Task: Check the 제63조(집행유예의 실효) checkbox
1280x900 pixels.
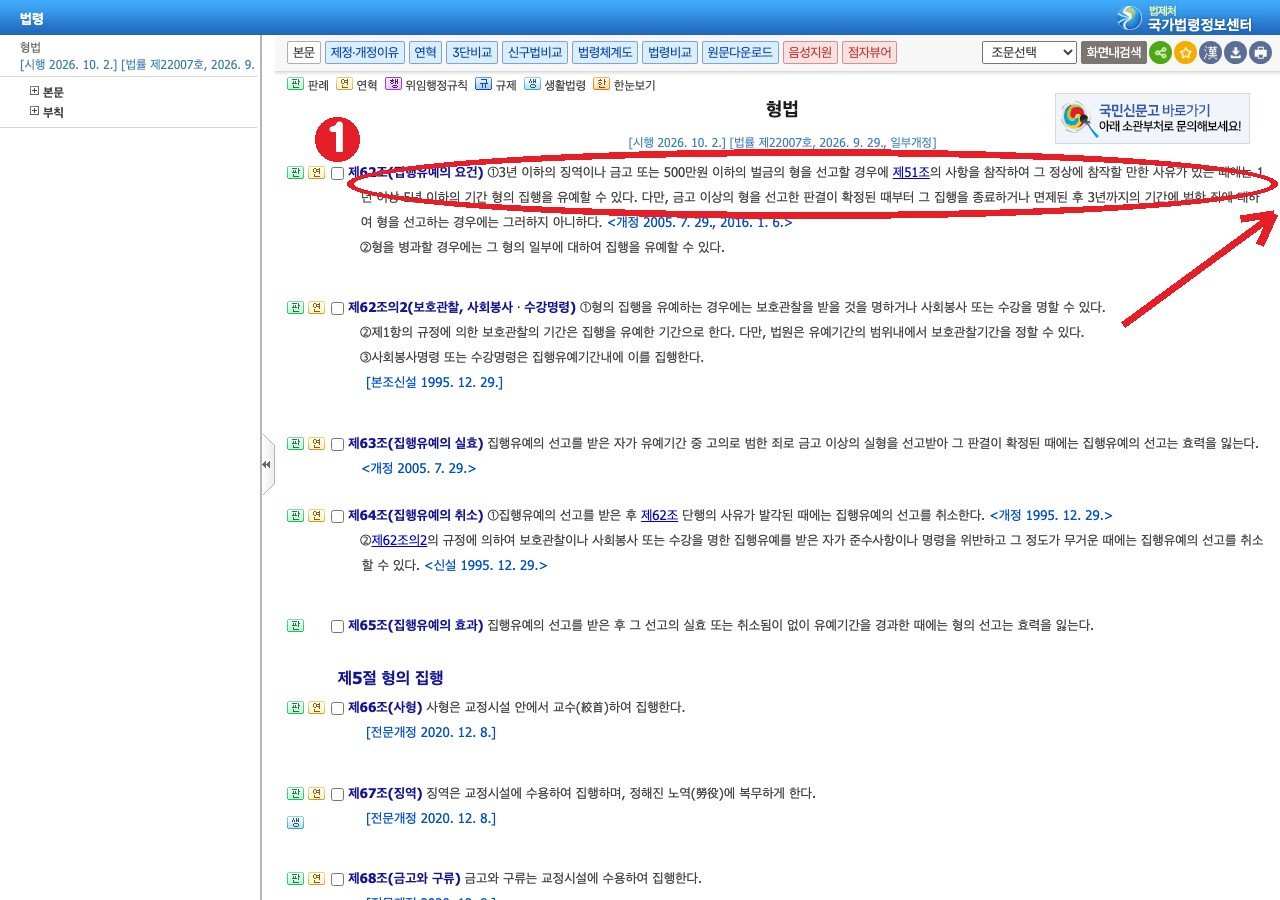Action: click(337, 444)
